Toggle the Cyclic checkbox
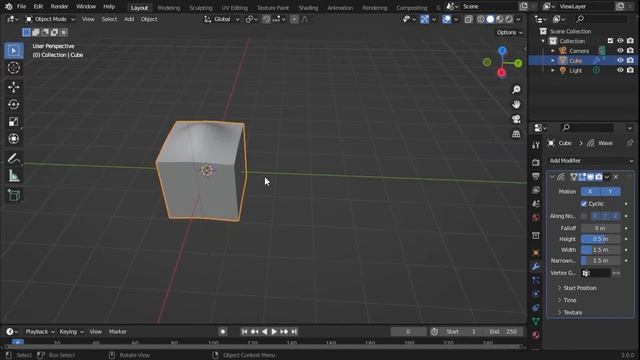 (584, 204)
